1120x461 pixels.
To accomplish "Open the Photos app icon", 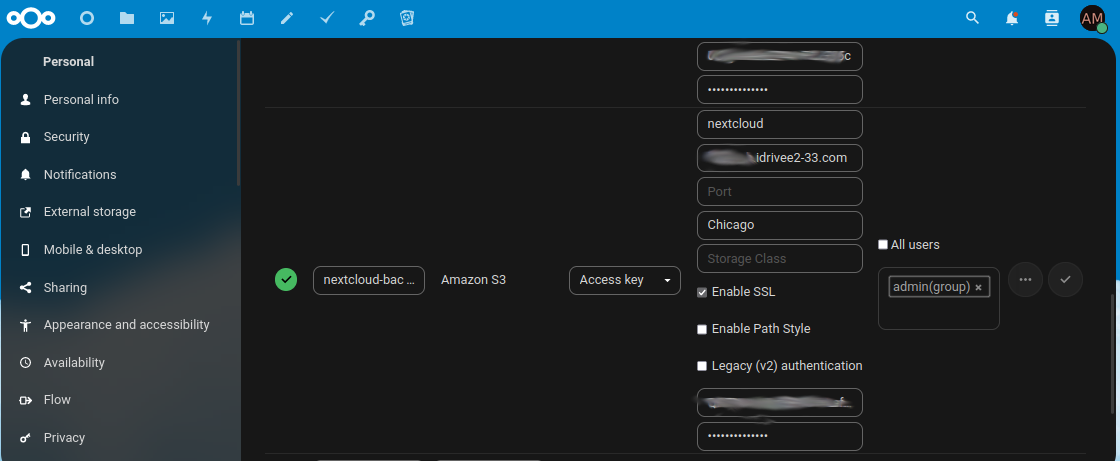I will click(167, 18).
